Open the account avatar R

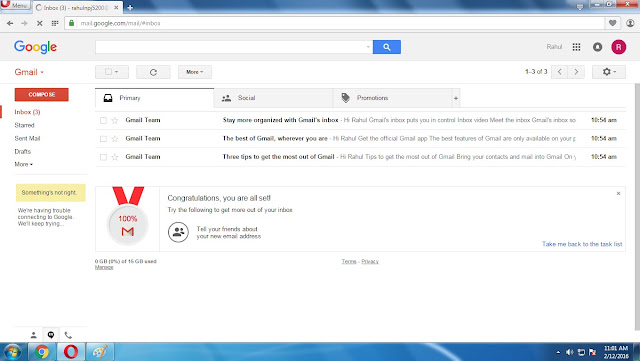point(618,47)
